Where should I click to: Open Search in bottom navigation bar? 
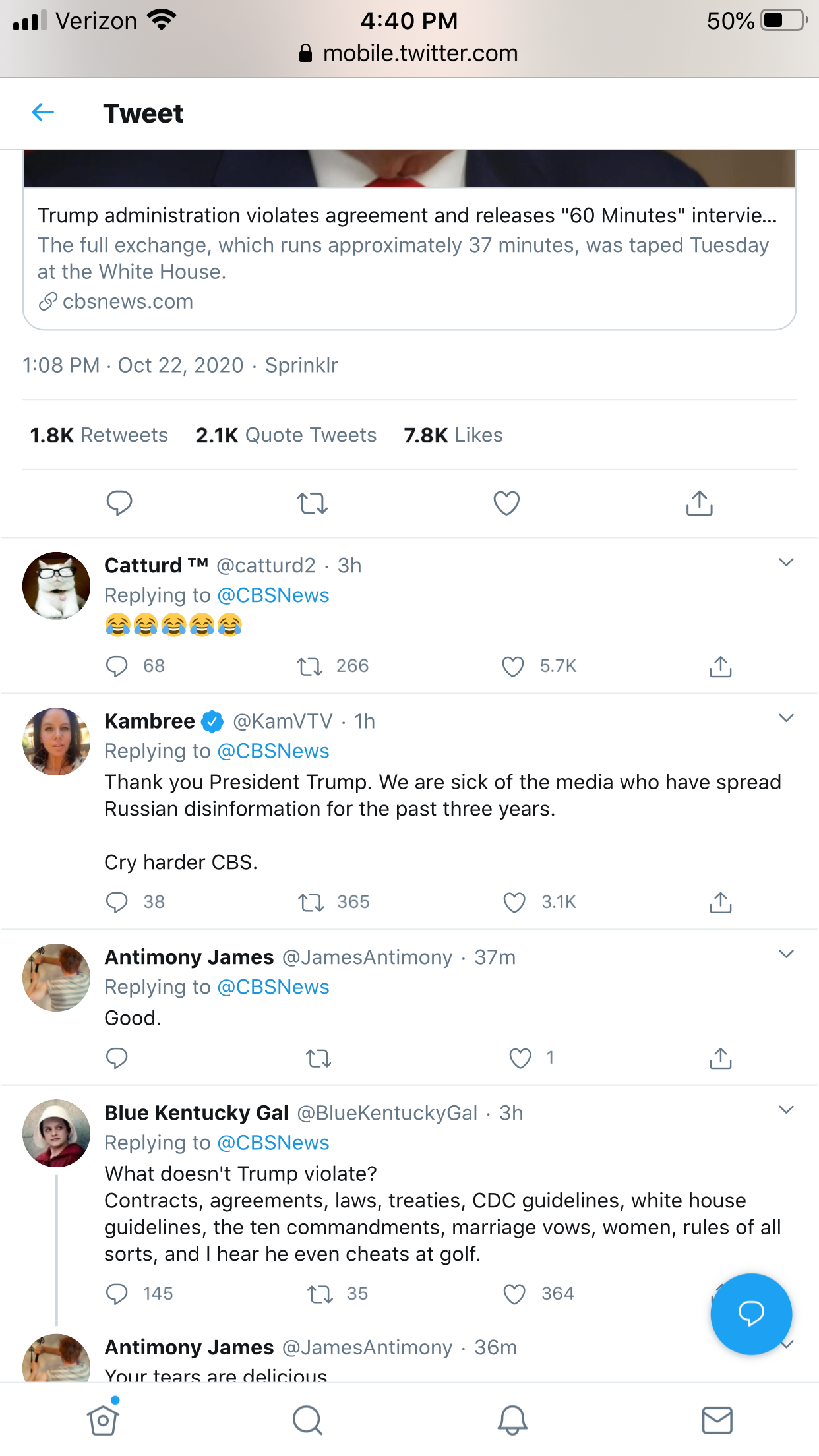coord(307,1419)
